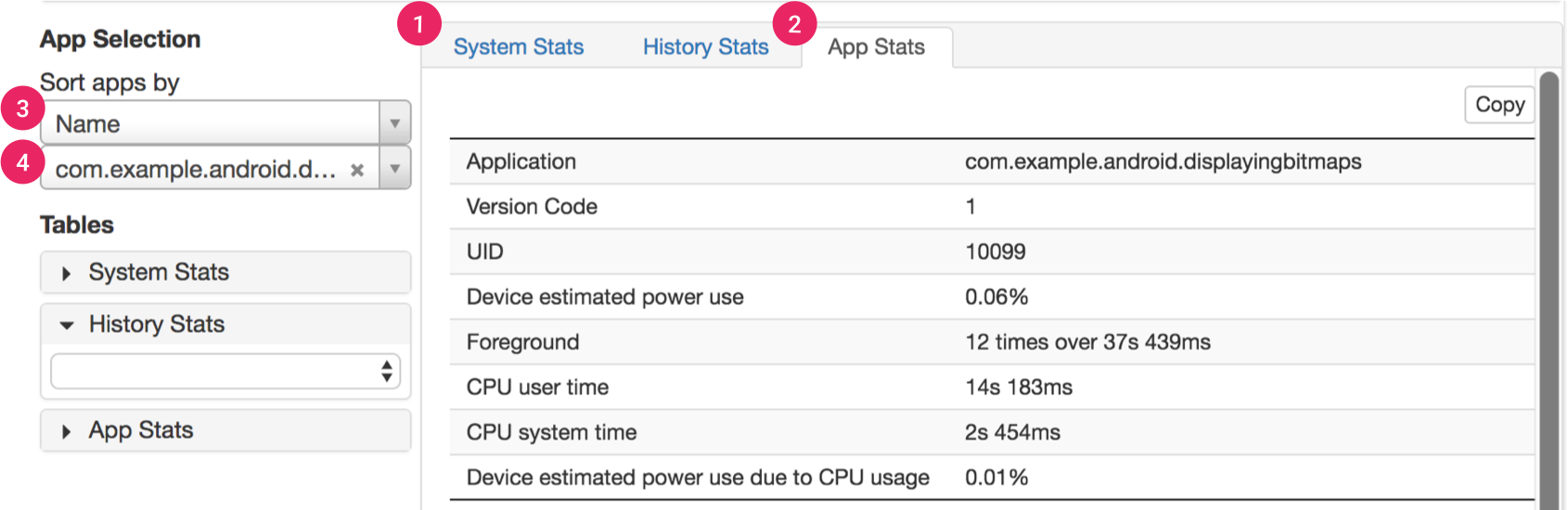
Task: Click callout marker number 2
Action: point(794,24)
